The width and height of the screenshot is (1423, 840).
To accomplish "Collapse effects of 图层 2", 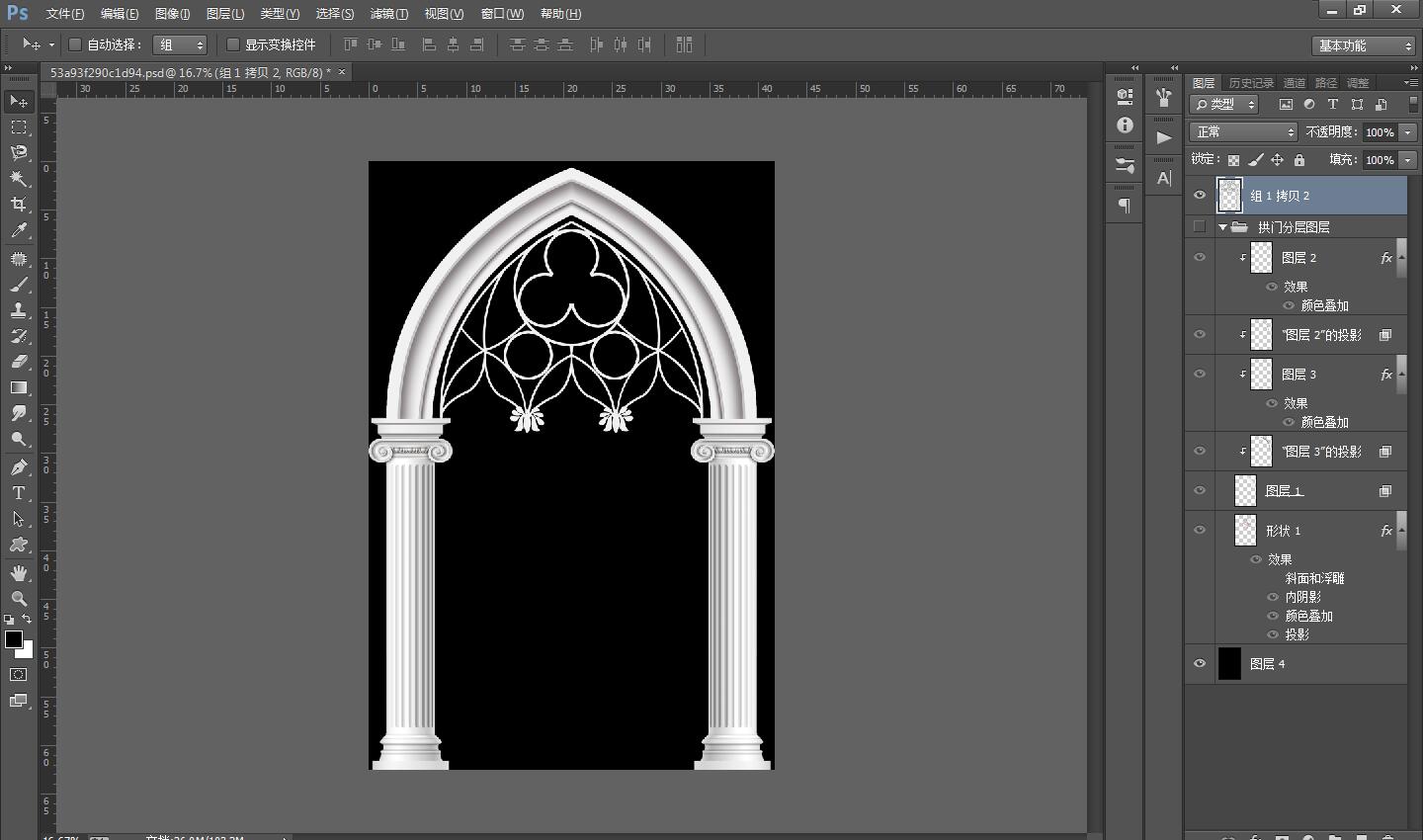I will click(1401, 257).
